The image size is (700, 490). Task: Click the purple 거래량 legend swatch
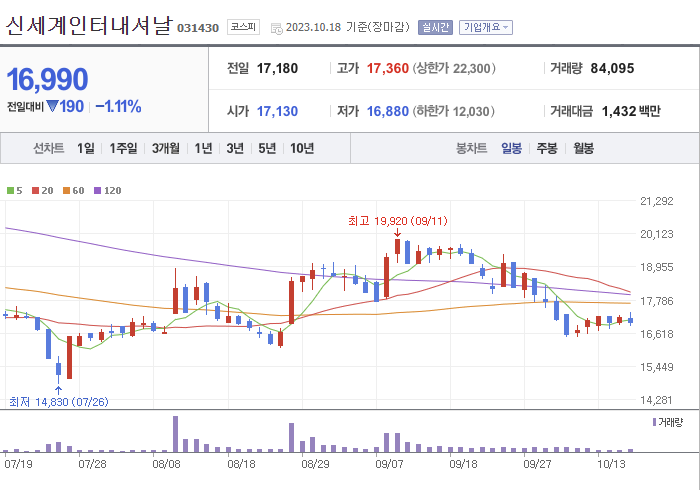654,422
